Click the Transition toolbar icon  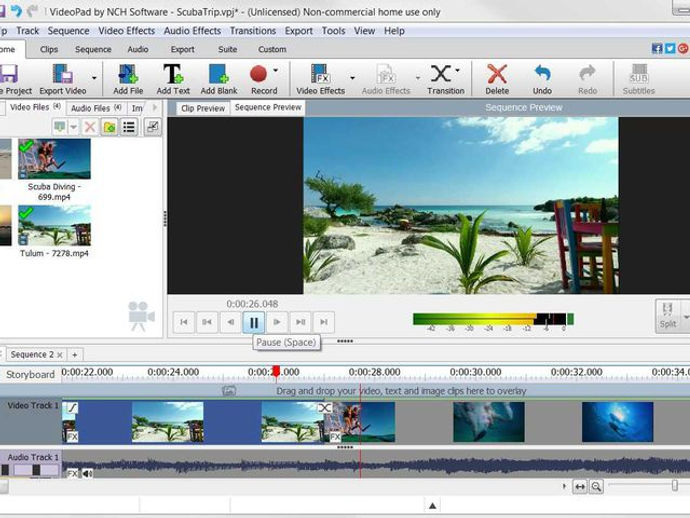coord(441,74)
